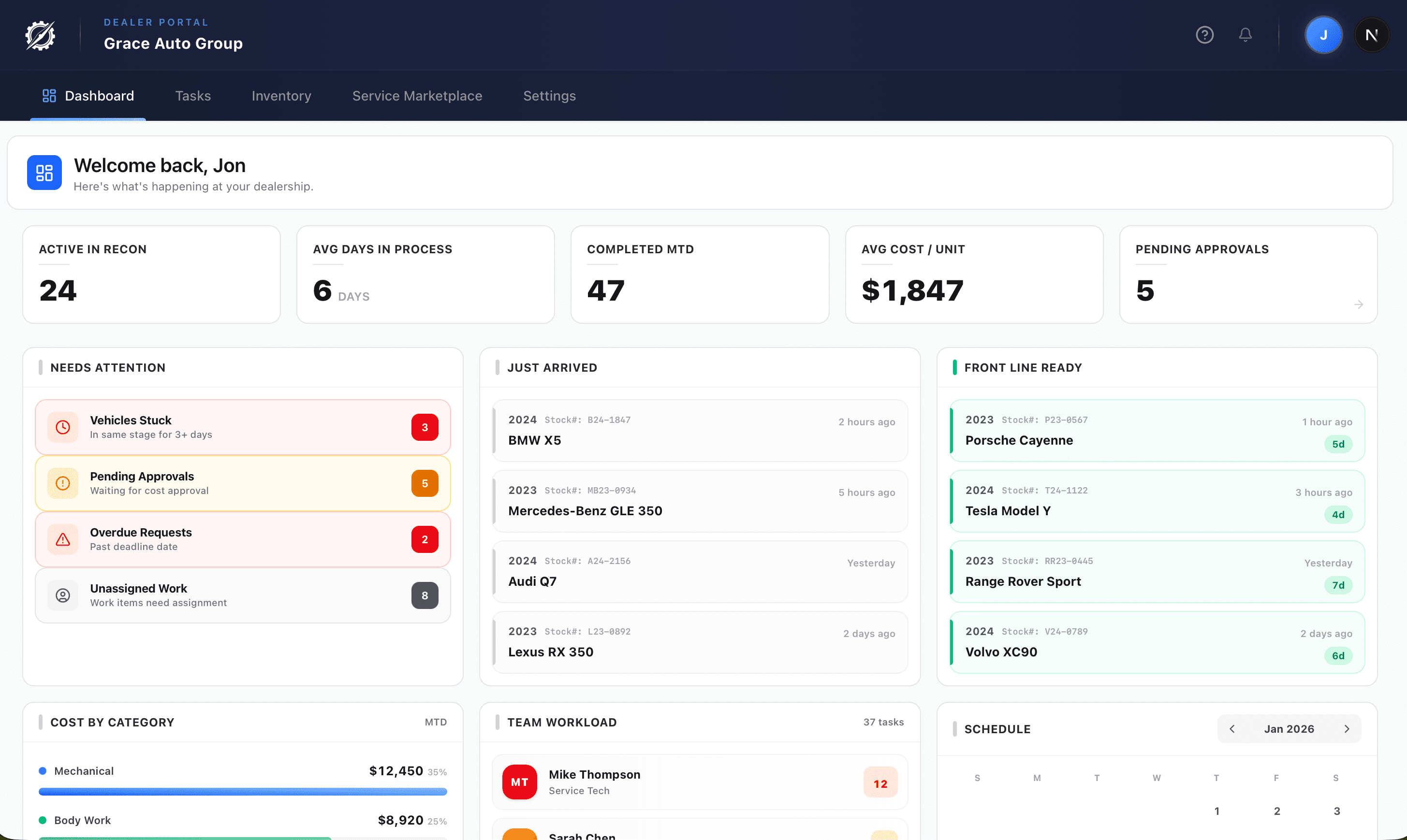Click the arrow on Pending Approvals stat card
Viewport: 1407px width, 840px height.
(1358, 304)
